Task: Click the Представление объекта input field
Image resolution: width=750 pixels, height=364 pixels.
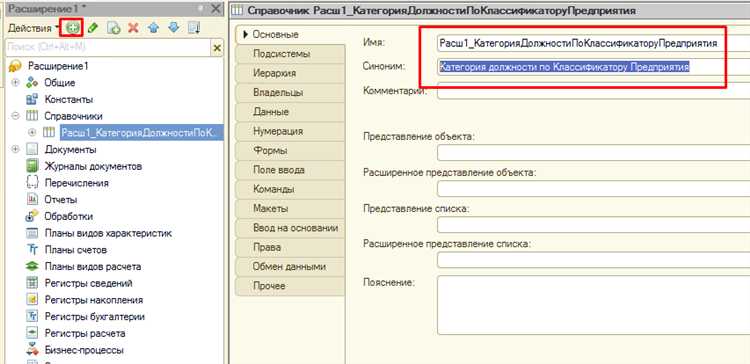Action: click(x=593, y=153)
